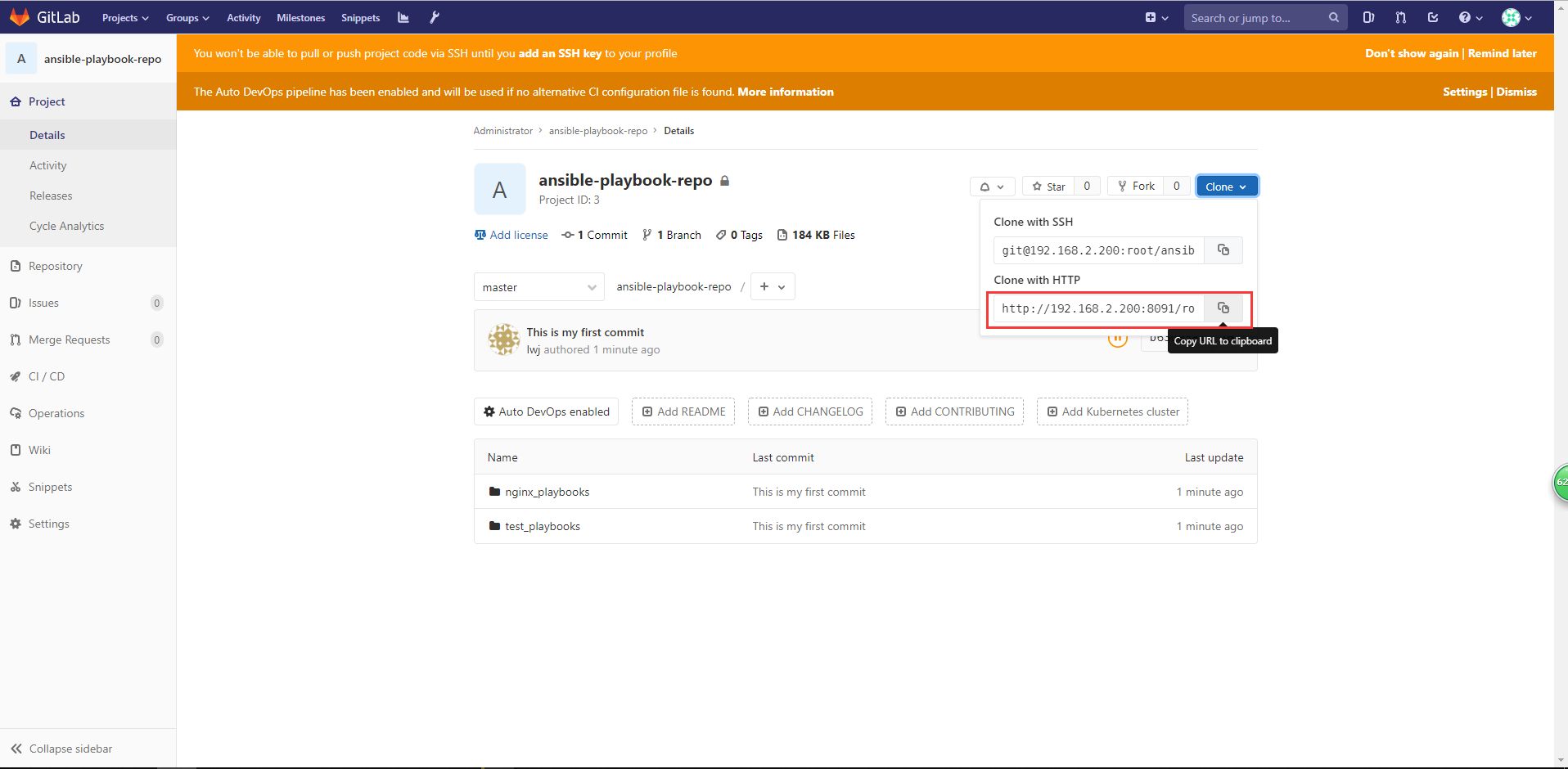Open Releases in sidebar
The image size is (1568, 769).
coord(88,196)
